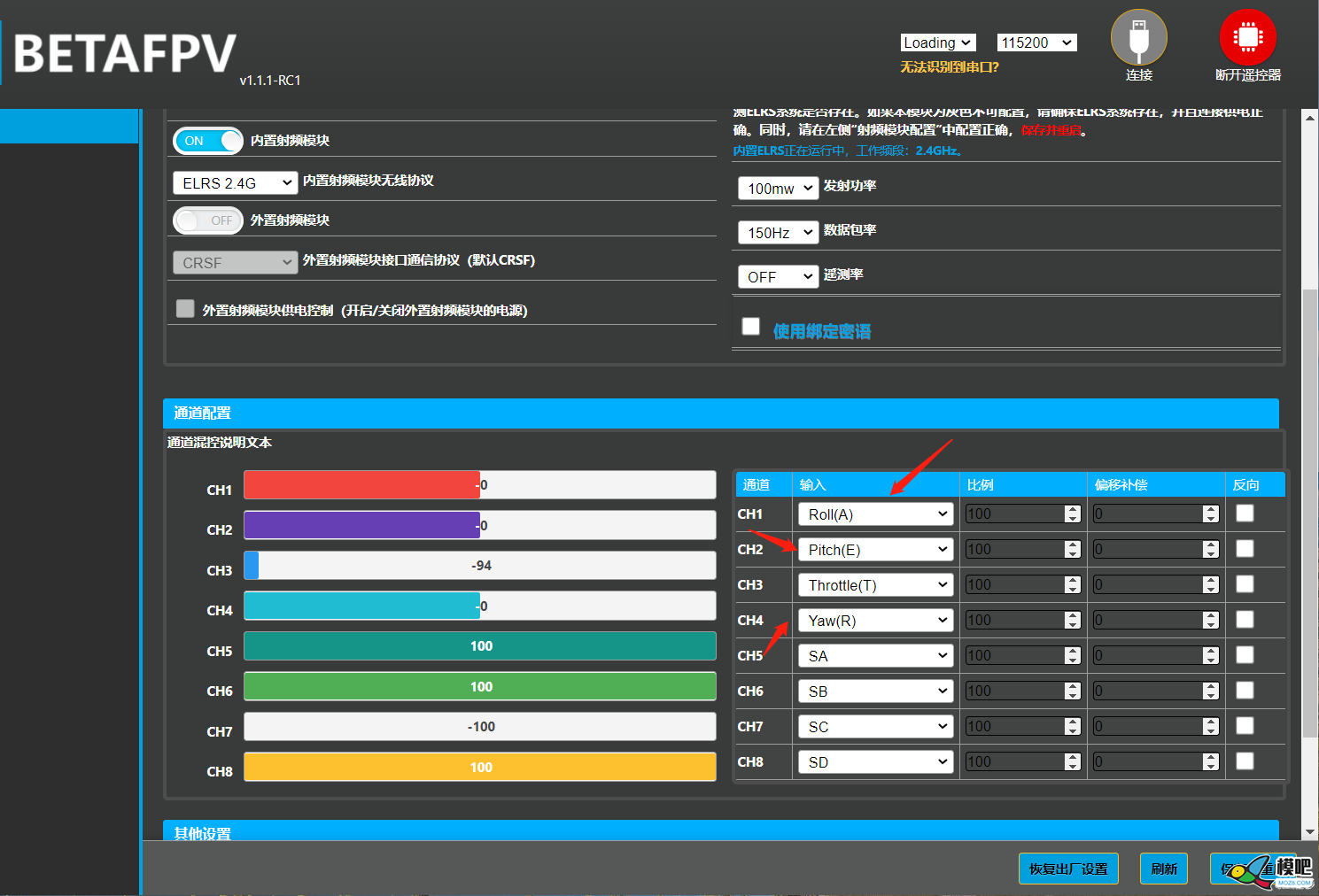
Task: Click the 刷新 refresh button
Action: (x=1164, y=869)
